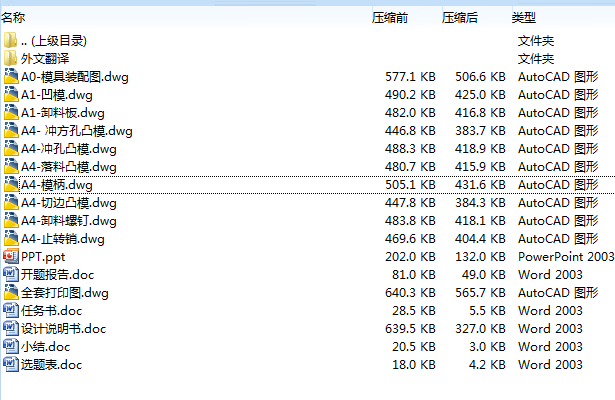This screenshot has height=400, width=615.
Task: Click the A4-落料凸模.dwg file icon
Action: tap(11, 167)
